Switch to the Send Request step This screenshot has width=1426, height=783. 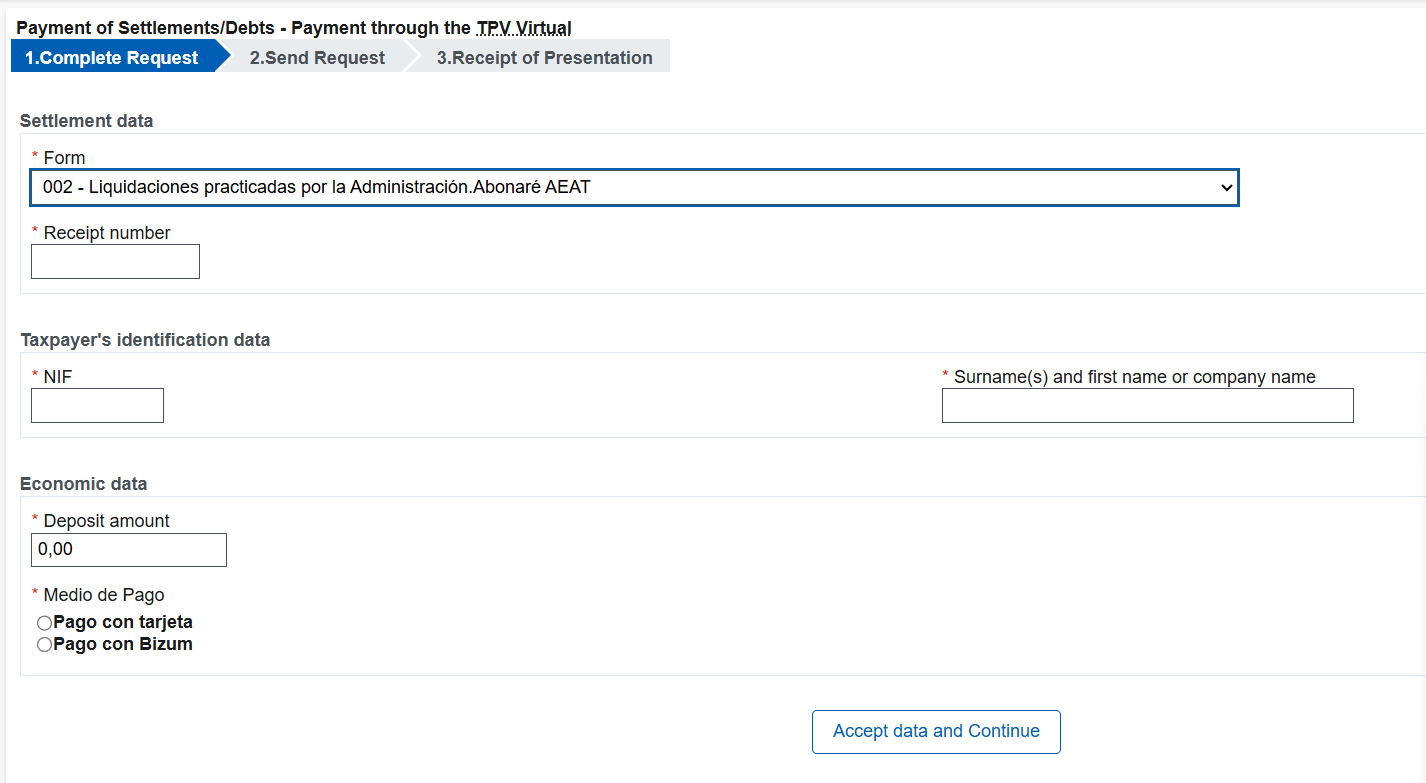pyautogui.click(x=317, y=58)
